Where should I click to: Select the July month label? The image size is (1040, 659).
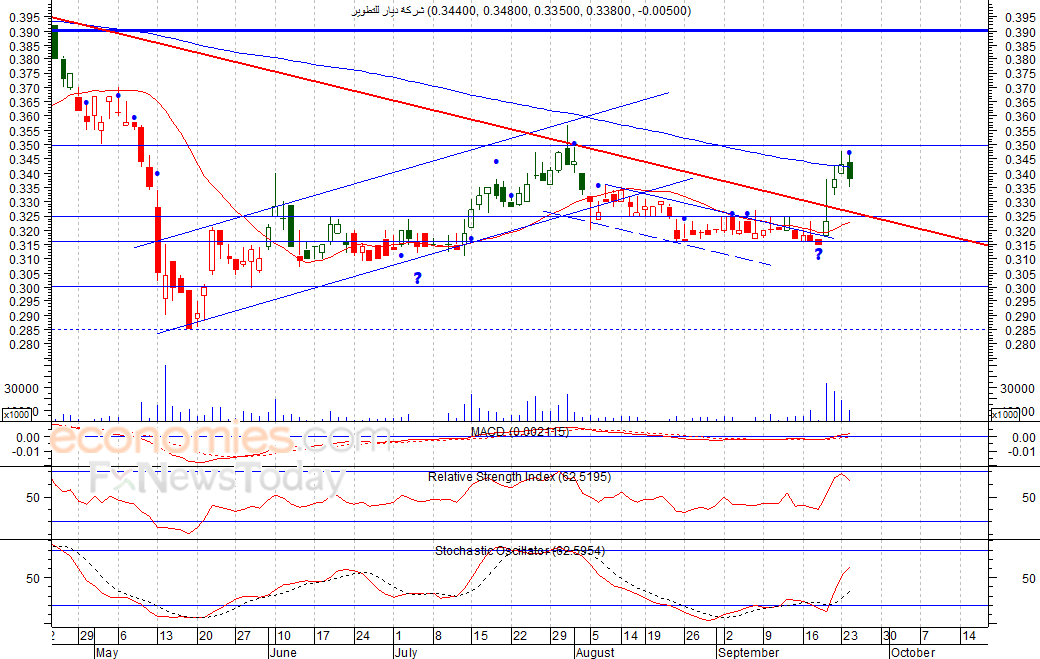(406, 652)
